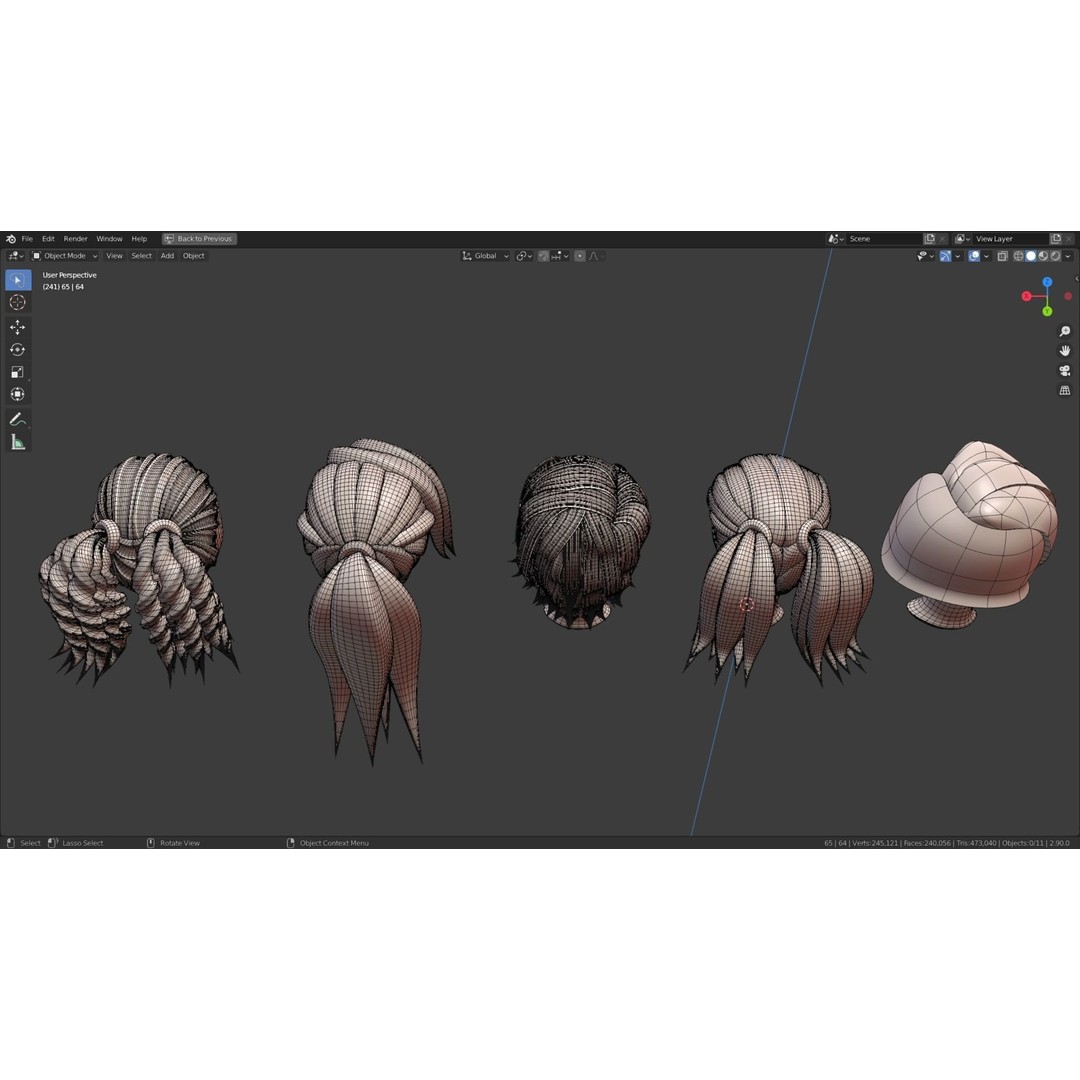This screenshot has height=1080, width=1080.
Task: Switch perspective/orthographic with grid icon
Action: [x=1065, y=391]
